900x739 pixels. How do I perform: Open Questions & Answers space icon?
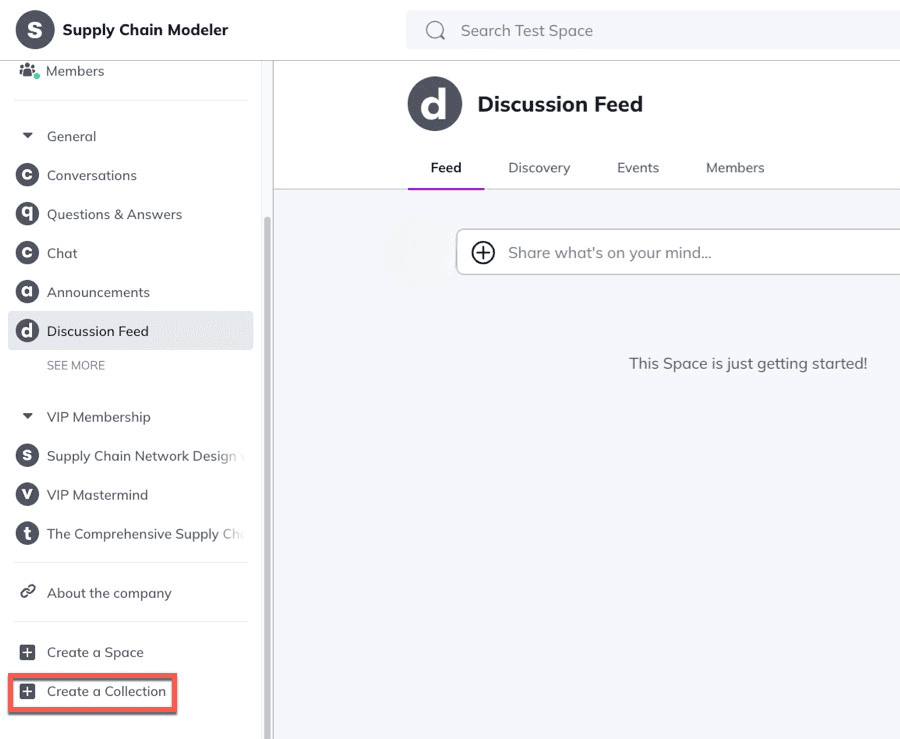tap(28, 214)
